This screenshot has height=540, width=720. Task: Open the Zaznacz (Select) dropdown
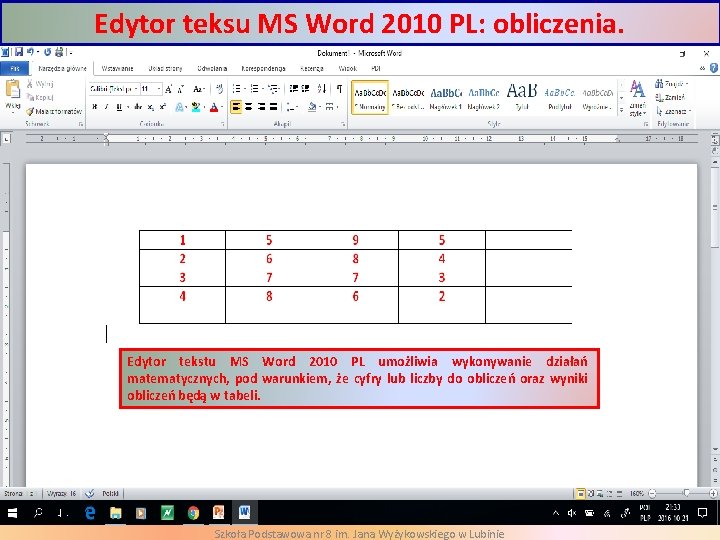coord(673,111)
